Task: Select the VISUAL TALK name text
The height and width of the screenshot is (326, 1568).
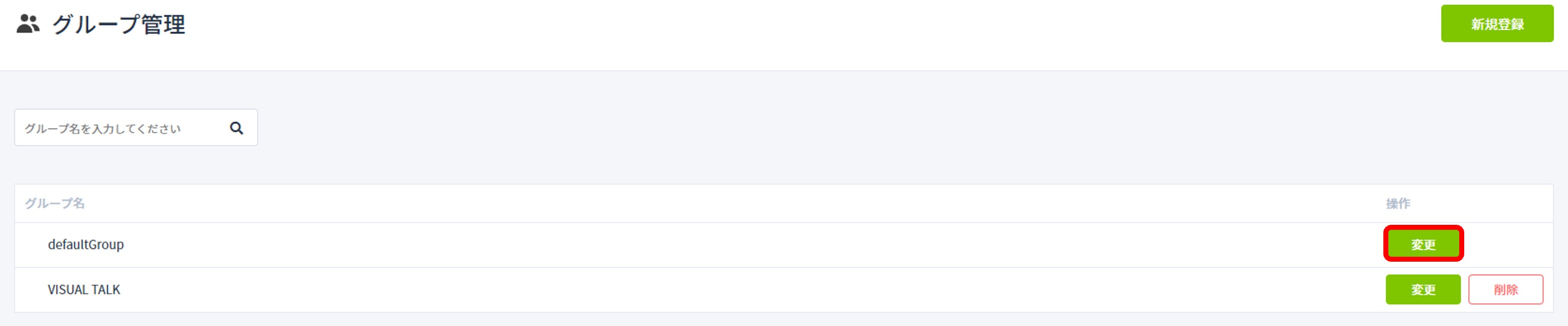Action: 84,290
